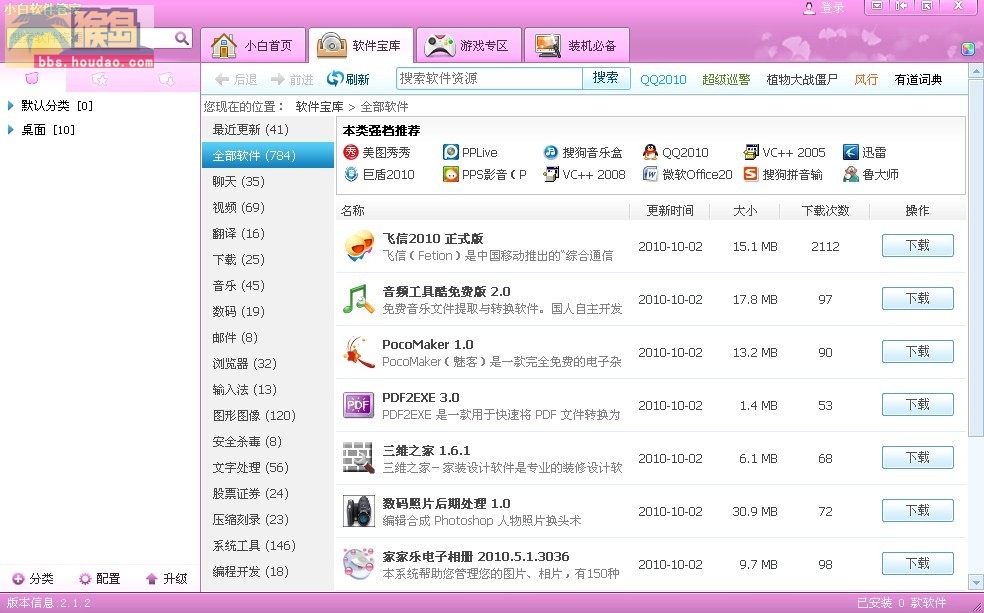Switch to the 小白首页 tab
This screenshot has width=984, height=613.
[x=253, y=46]
